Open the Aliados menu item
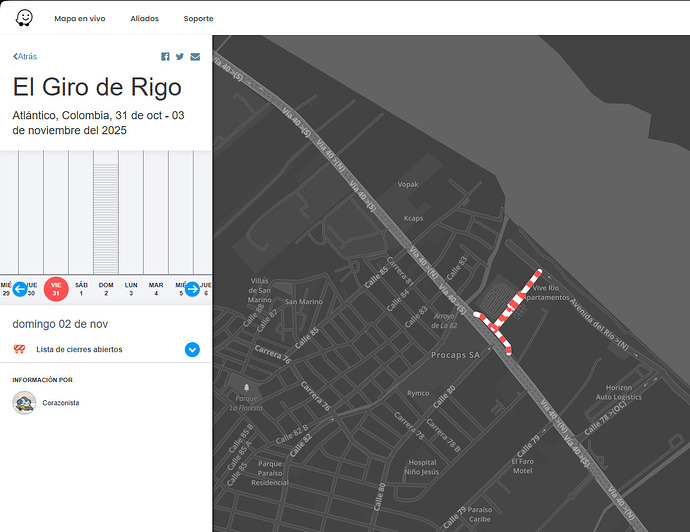The image size is (690, 532). pos(144,19)
